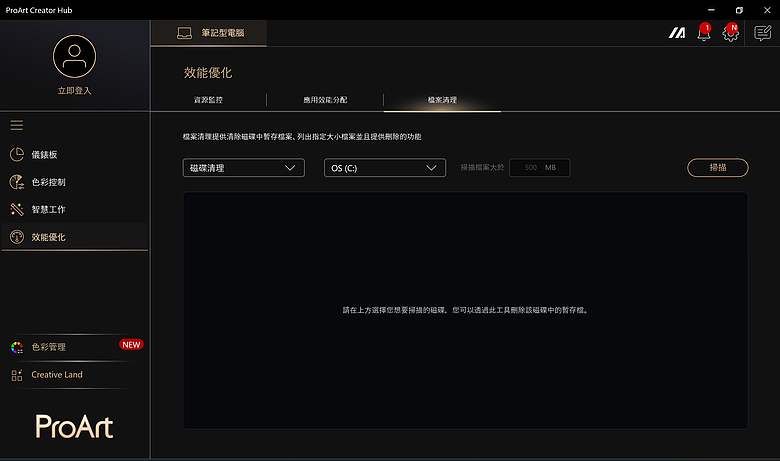Collapse the sidebar with the hamburger icon
The width and height of the screenshot is (780, 461).
tap(17, 125)
